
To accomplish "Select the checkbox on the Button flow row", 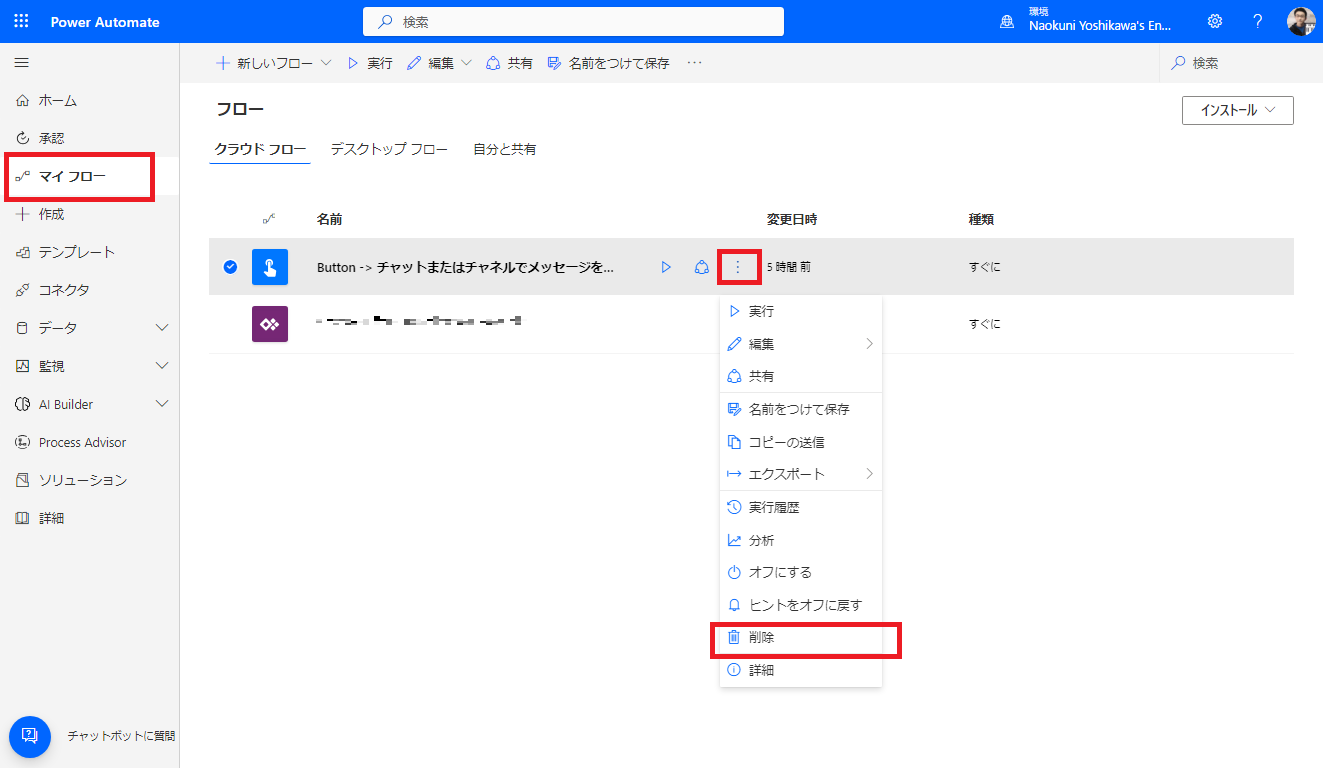I will [230, 266].
